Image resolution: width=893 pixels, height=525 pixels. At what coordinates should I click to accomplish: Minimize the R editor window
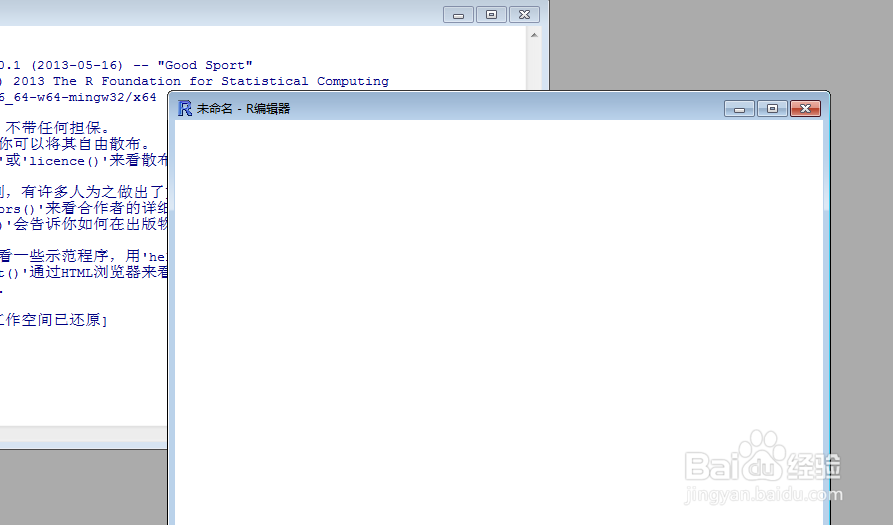739,109
